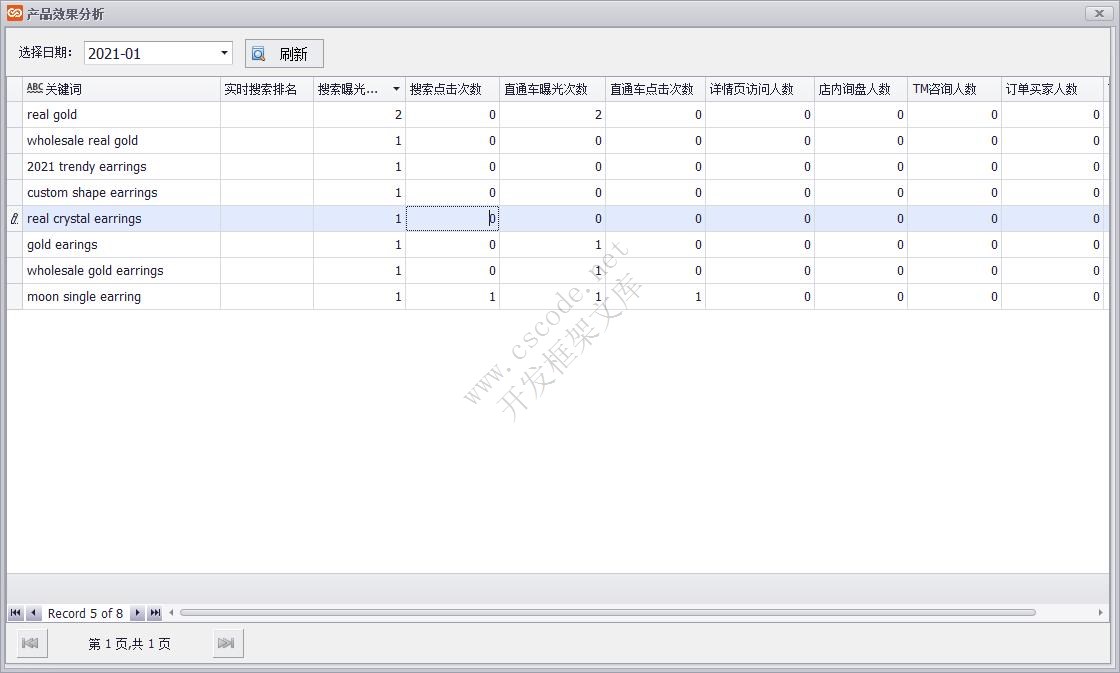Viewport: 1120px width, 673px height.
Task: Open the 搜索曝光 column sort dropdown arrow
Action: 396,89
